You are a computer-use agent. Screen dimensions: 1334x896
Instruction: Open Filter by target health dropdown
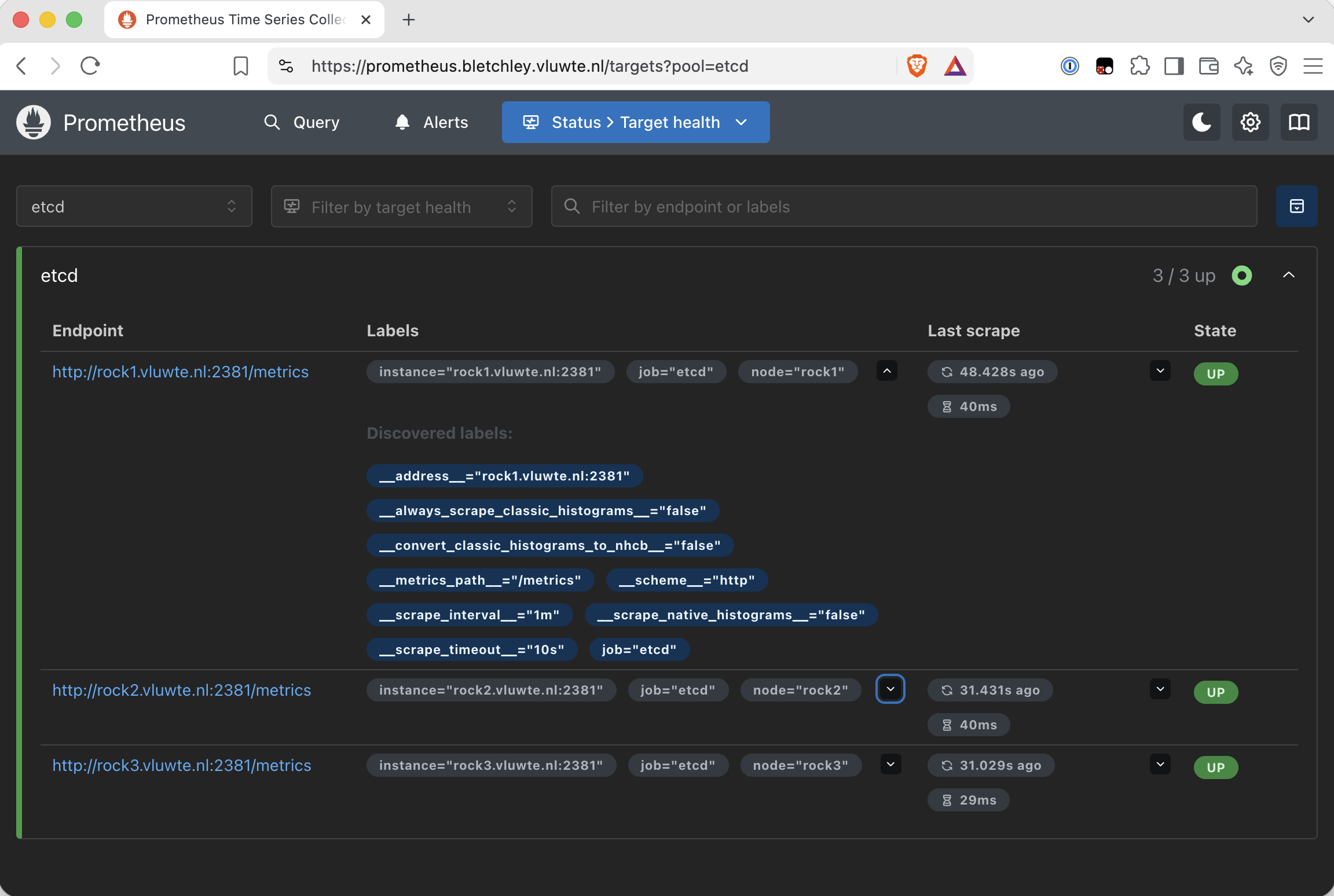pos(401,206)
